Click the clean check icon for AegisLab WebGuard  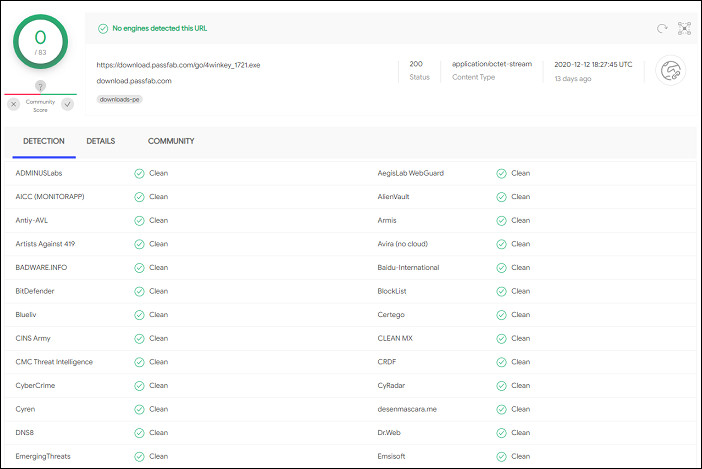(x=501, y=174)
